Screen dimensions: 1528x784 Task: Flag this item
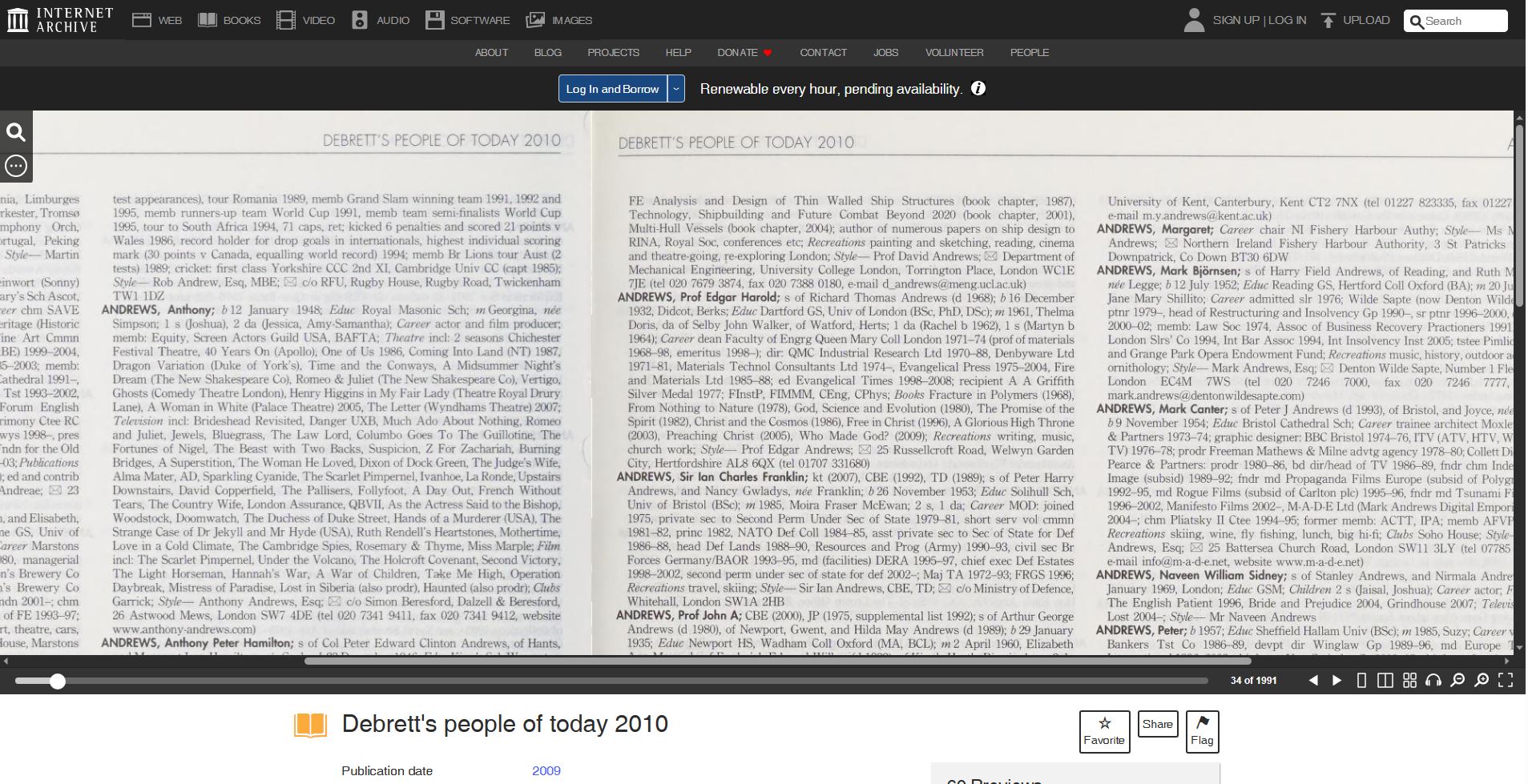pyautogui.click(x=1202, y=731)
